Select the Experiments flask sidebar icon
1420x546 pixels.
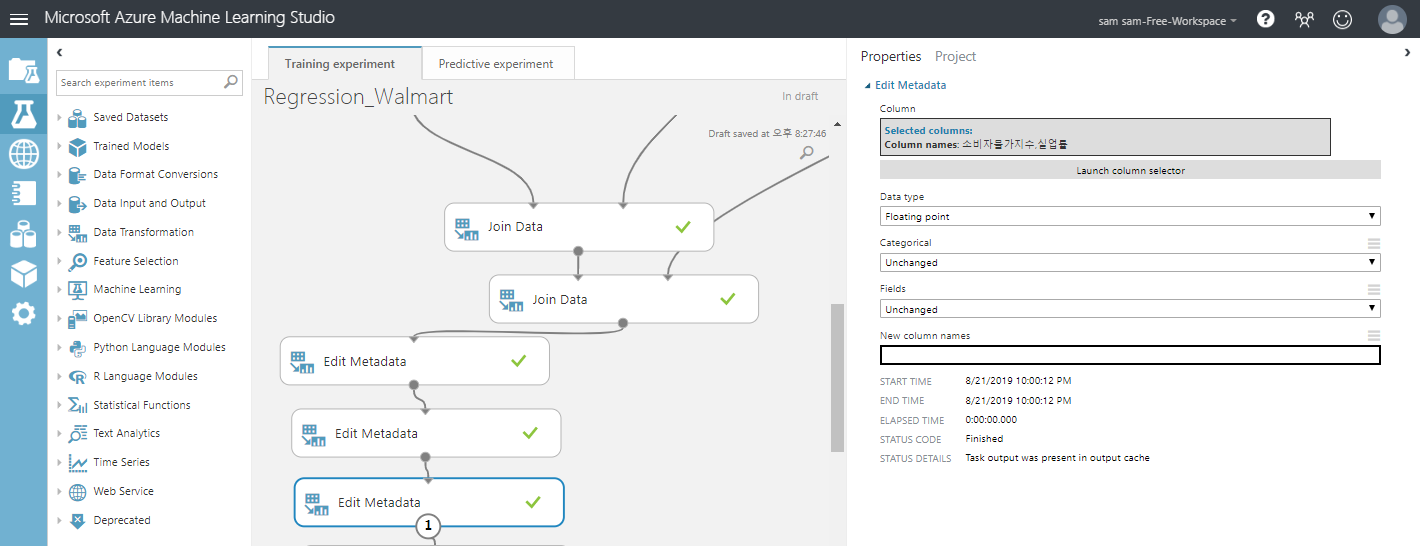[23, 113]
